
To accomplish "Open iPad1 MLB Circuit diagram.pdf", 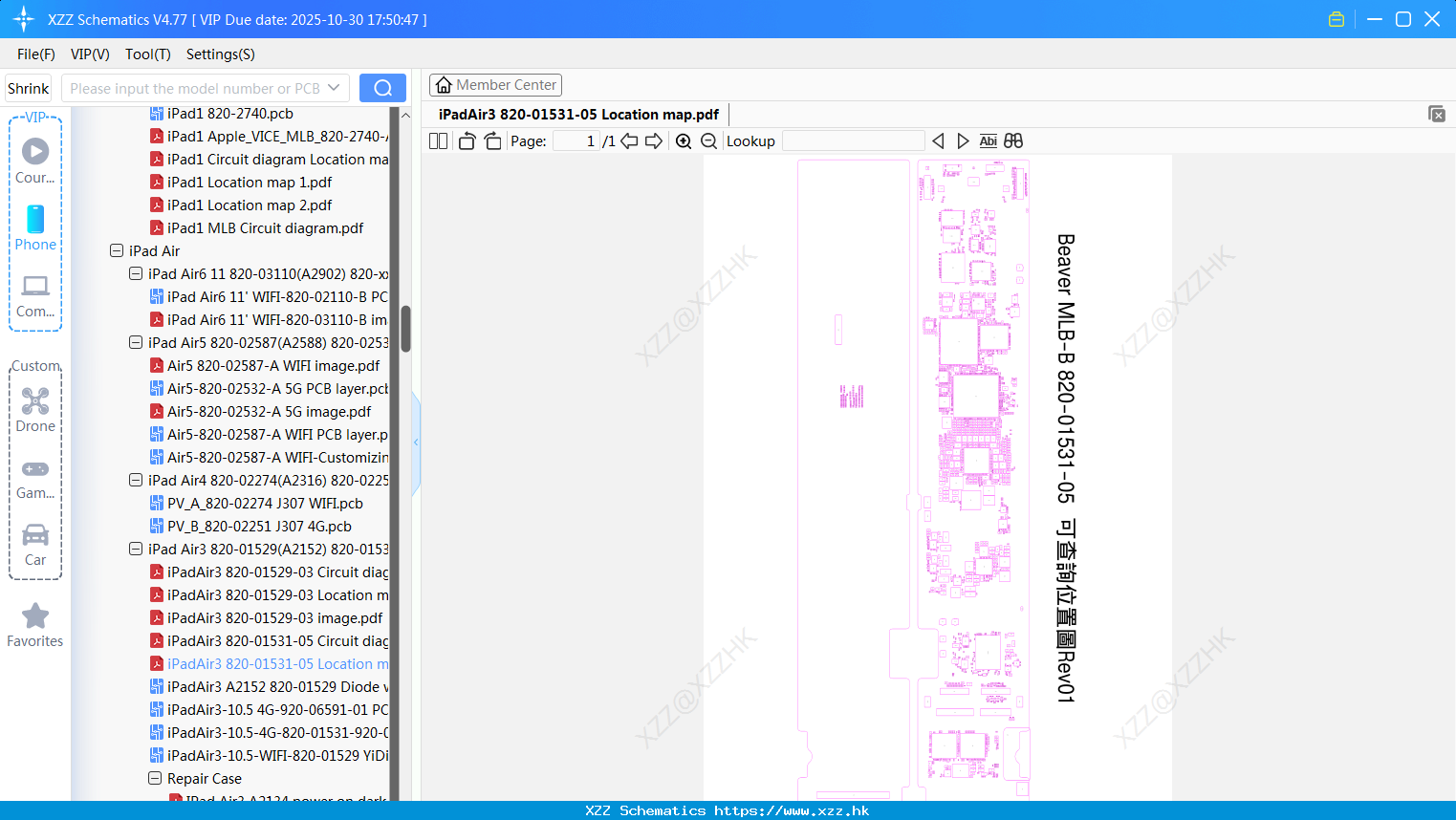I will (265, 228).
